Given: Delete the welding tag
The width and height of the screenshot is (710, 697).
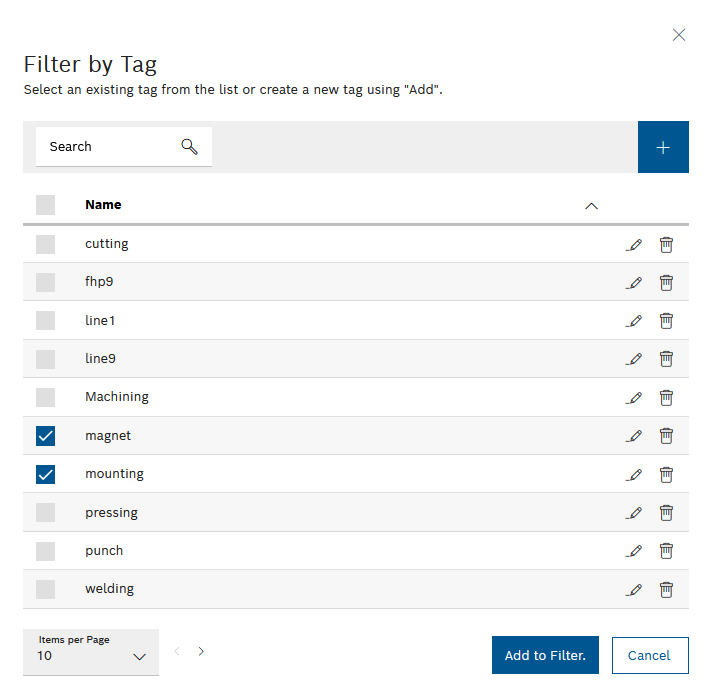Looking at the screenshot, I should 666,590.
